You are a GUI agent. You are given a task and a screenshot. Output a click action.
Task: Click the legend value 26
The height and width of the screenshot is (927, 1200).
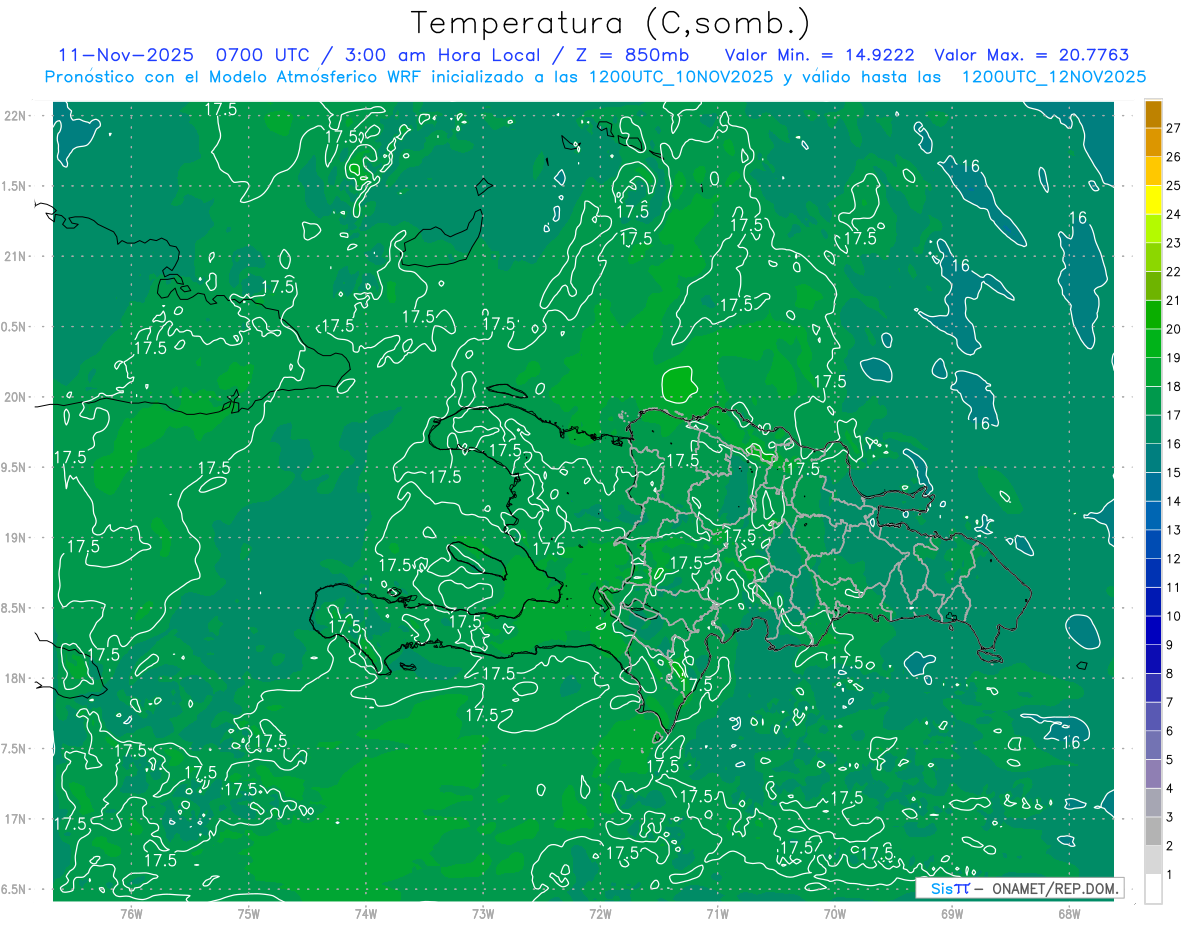click(x=1174, y=157)
